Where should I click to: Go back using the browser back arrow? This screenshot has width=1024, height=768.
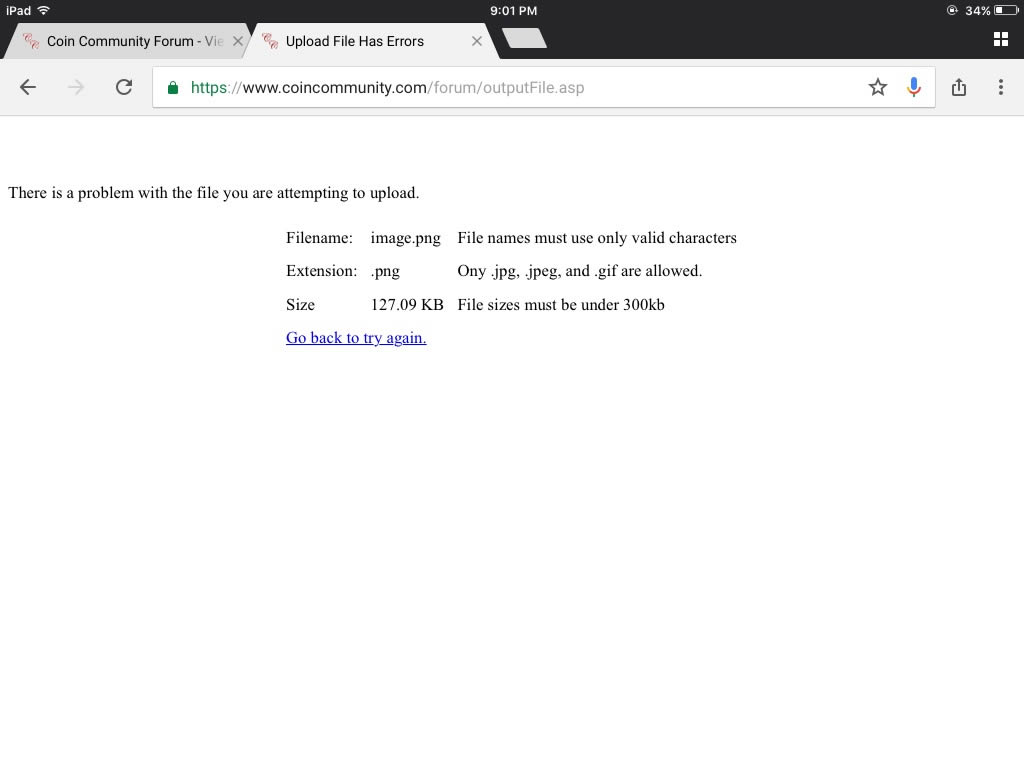tap(27, 87)
